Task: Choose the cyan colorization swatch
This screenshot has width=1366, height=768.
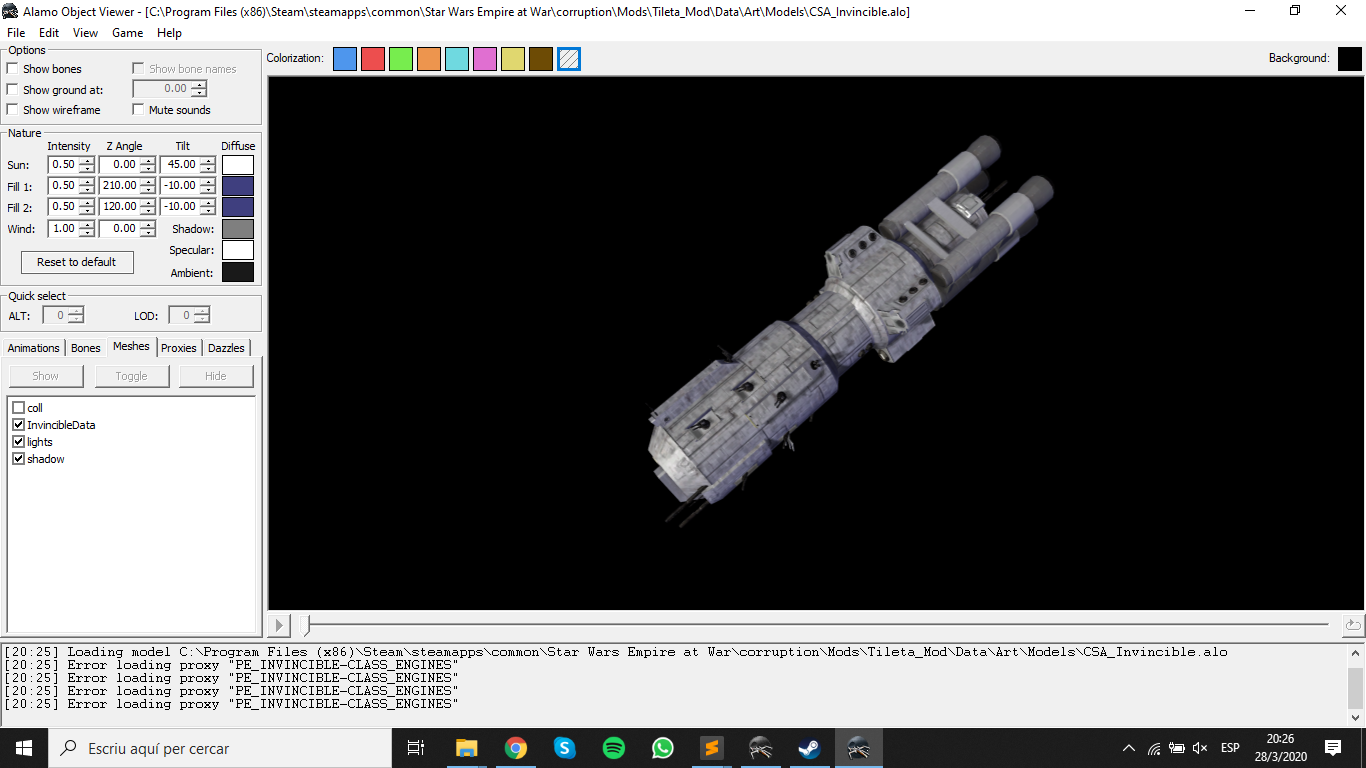Action: click(x=457, y=59)
